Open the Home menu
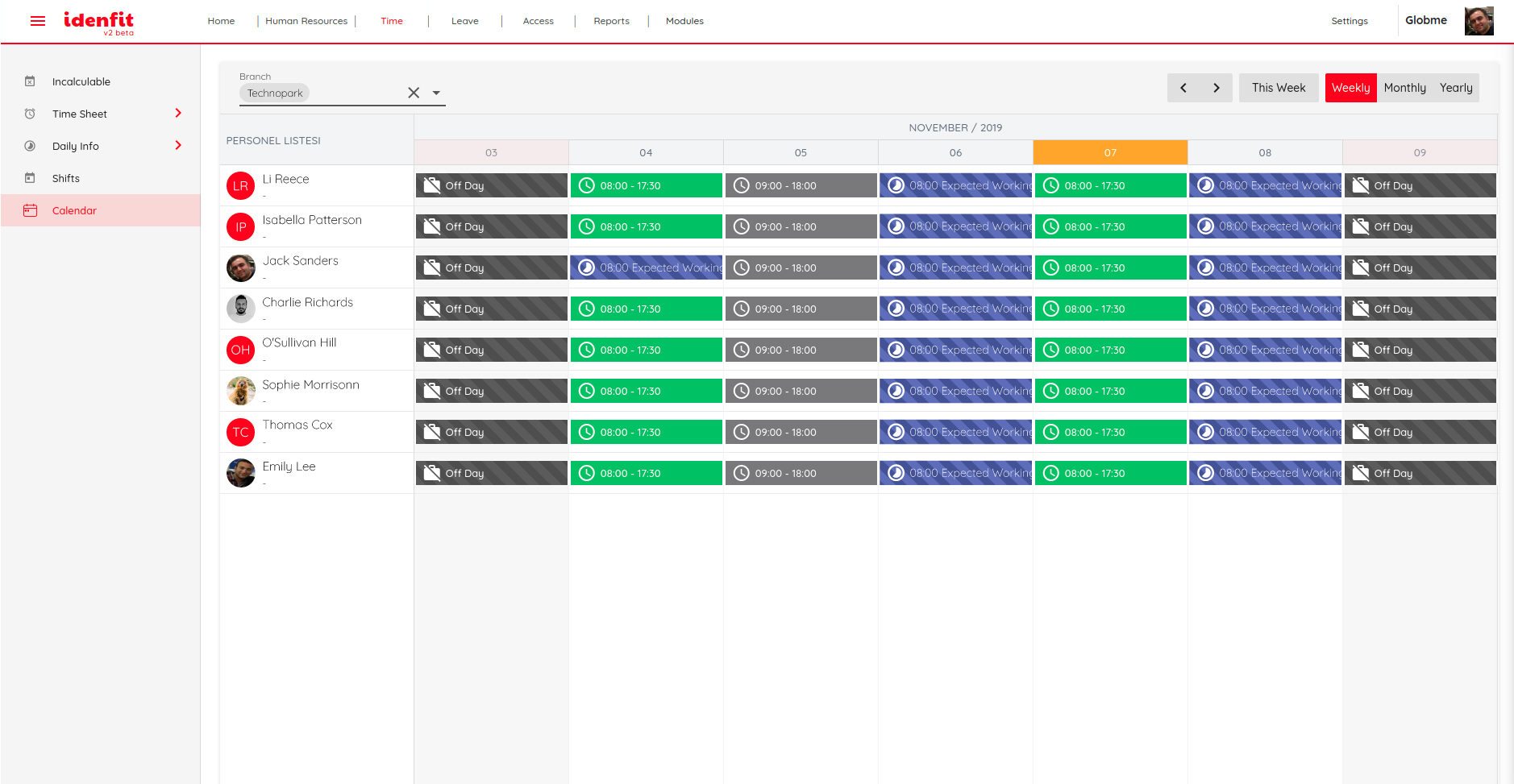The width and height of the screenshot is (1514, 784). (221, 21)
